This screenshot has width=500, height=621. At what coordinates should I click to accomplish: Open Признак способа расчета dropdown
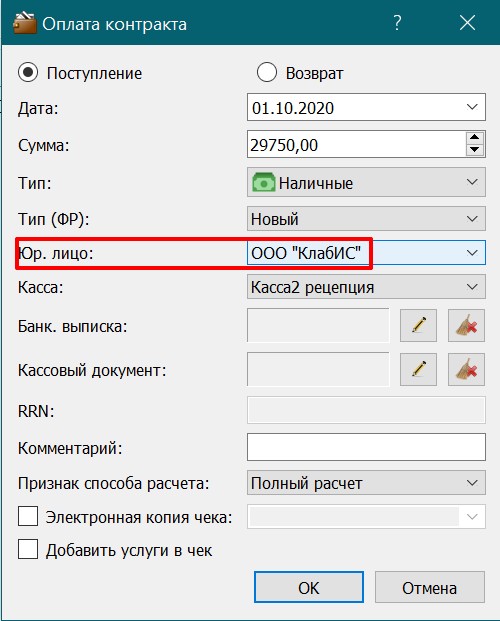click(x=366, y=482)
